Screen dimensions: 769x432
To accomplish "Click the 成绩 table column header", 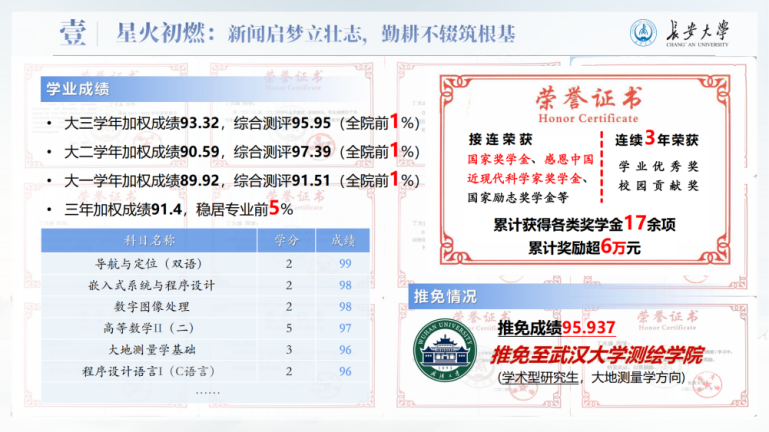I will tap(344, 240).
